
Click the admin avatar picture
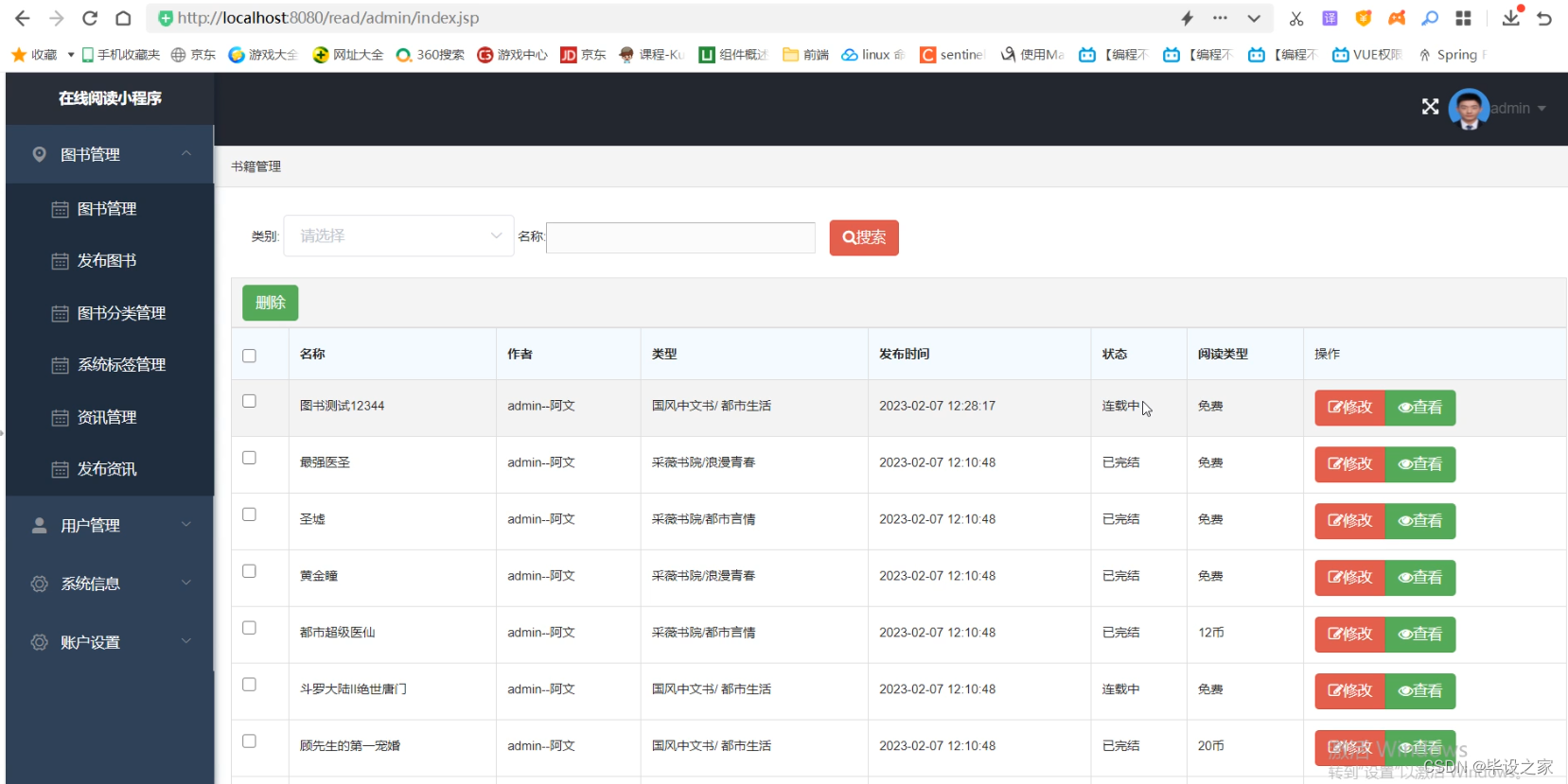click(x=1469, y=109)
